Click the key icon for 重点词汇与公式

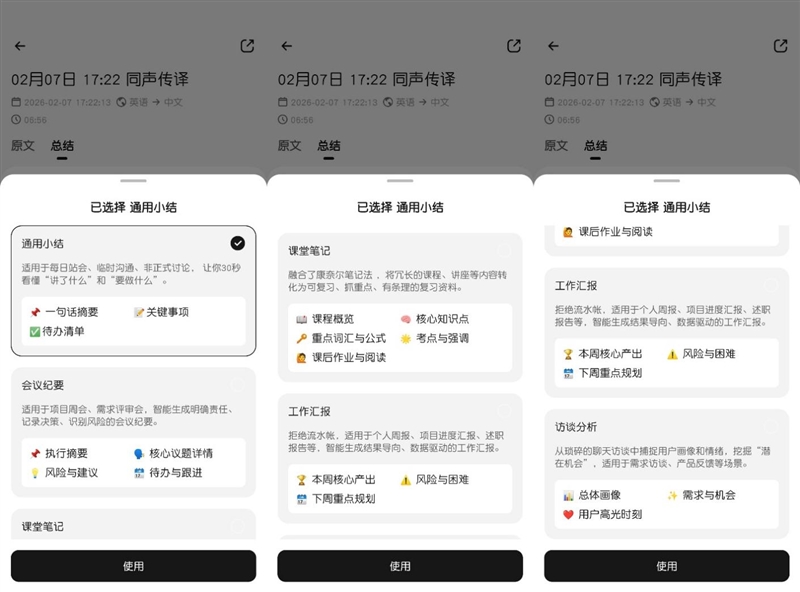(x=301, y=338)
